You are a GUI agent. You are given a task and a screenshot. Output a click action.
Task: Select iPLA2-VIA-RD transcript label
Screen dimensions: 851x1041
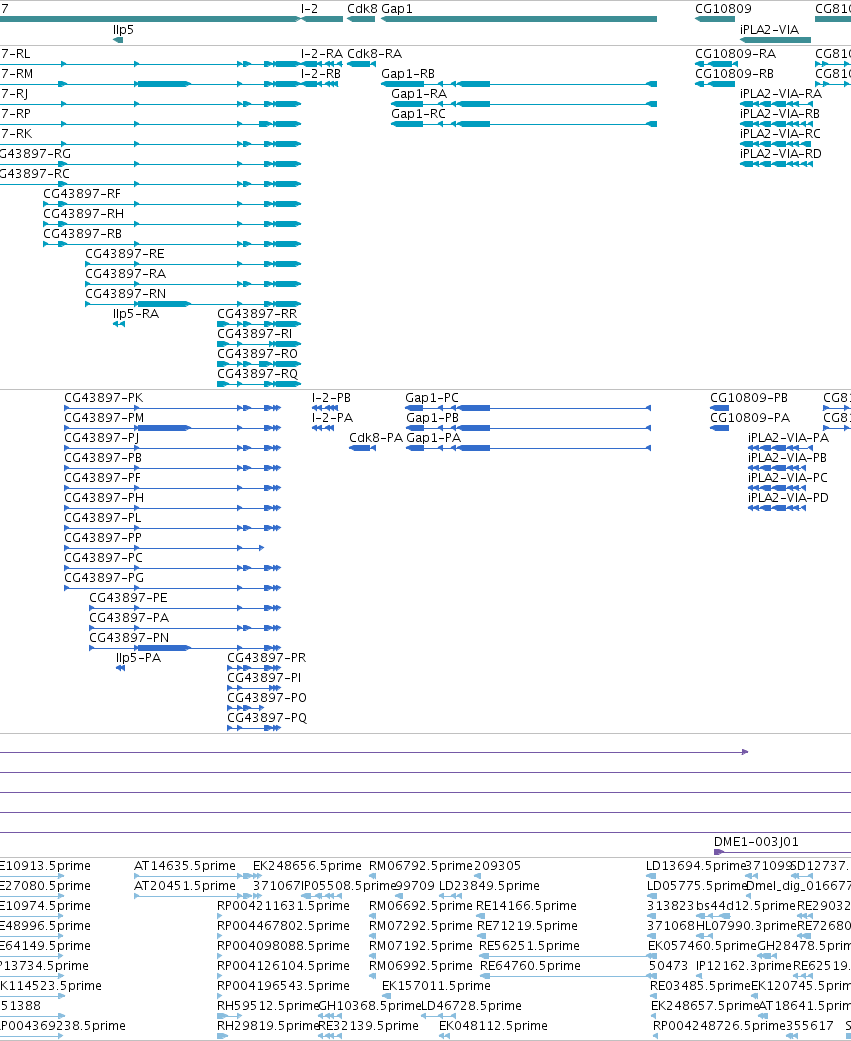click(x=781, y=153)
